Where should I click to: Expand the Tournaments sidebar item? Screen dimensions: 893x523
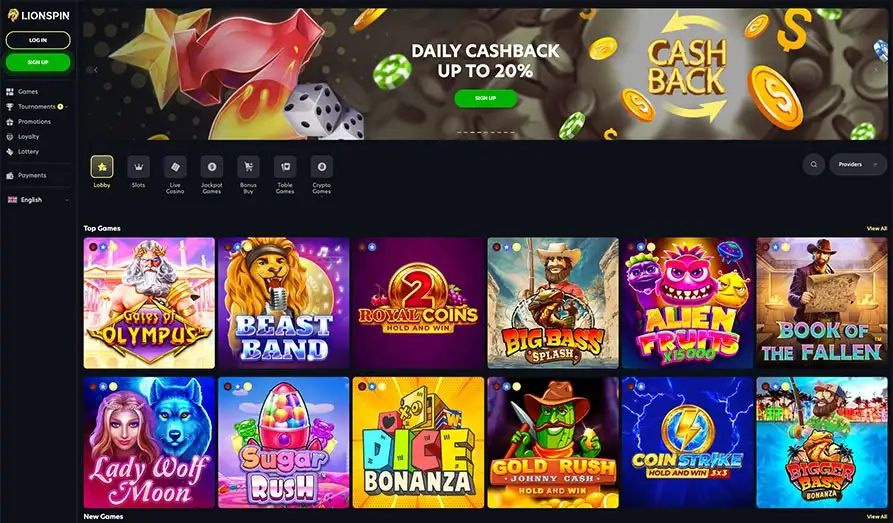pyautogui.click(x=38, y=107)
